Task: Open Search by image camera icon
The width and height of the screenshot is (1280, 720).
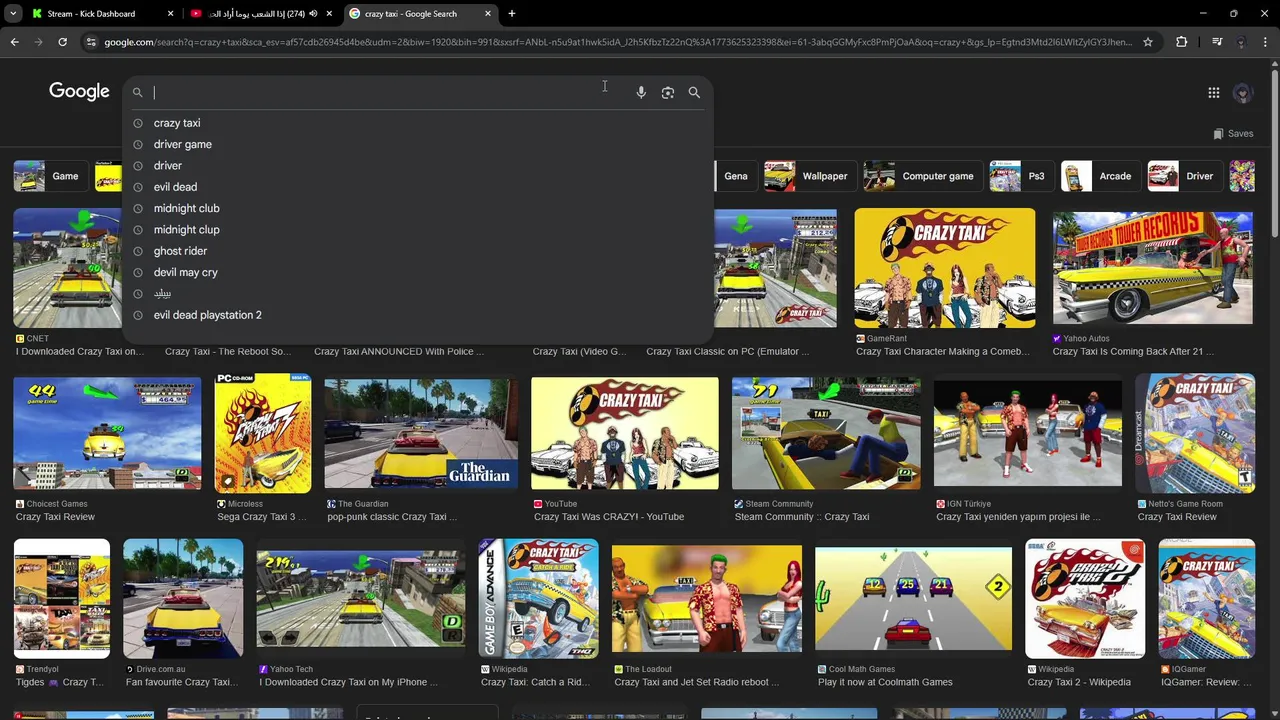Action: 668,92
